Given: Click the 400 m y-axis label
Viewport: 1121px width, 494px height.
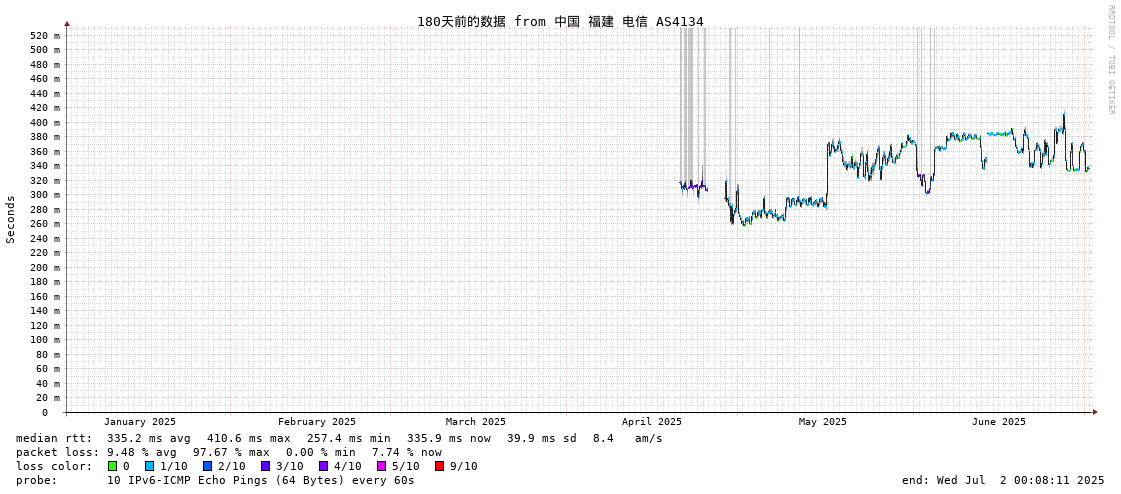Looking at the screenshot, I should point(45,122).
